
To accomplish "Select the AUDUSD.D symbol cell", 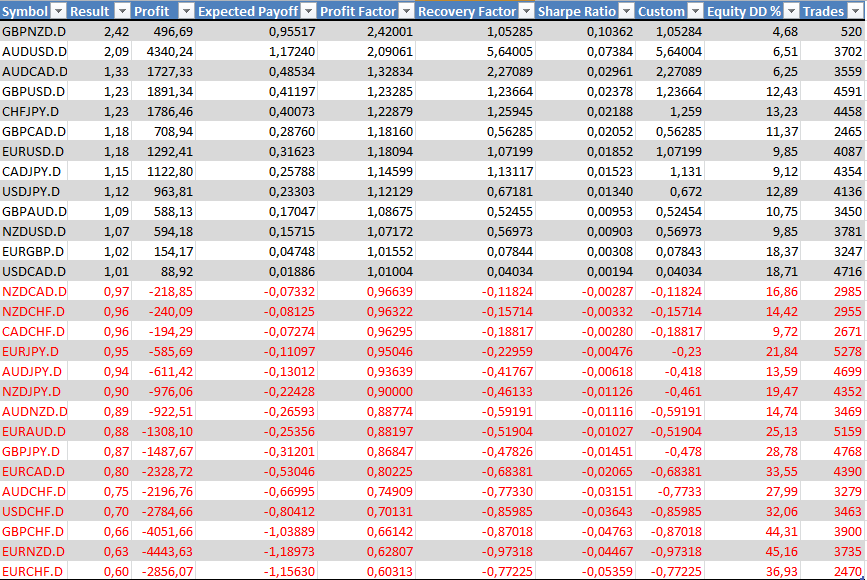I will click(34, 51).
